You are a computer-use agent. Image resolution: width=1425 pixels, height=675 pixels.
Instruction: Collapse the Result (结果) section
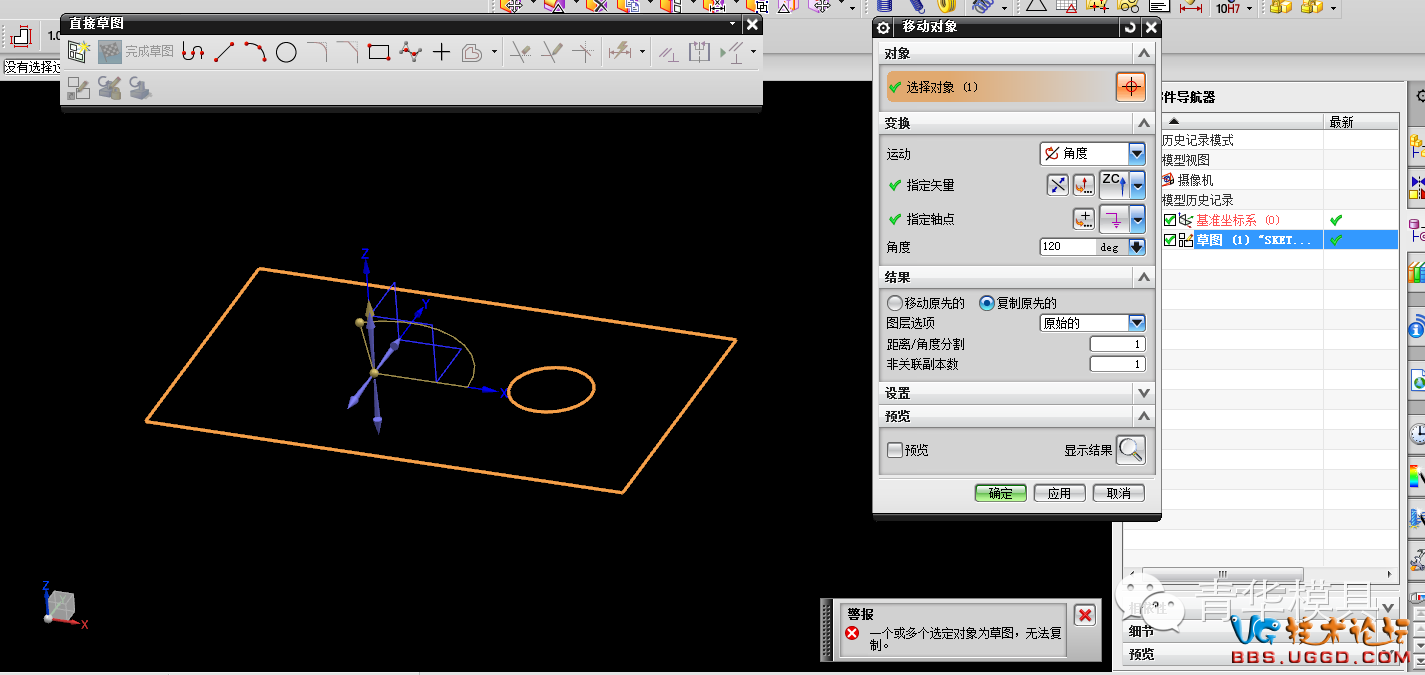pyautogui.click(x=1144, y=277)
